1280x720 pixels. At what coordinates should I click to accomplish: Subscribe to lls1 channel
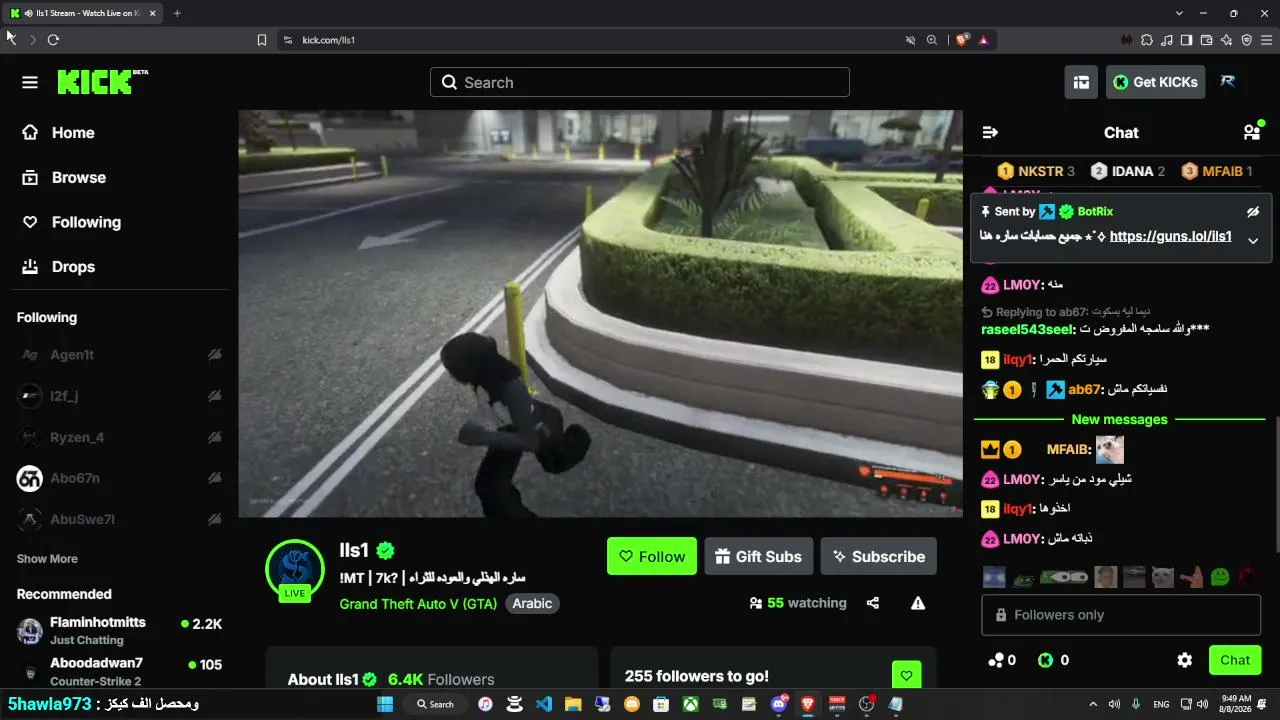(x=879, y=556)
